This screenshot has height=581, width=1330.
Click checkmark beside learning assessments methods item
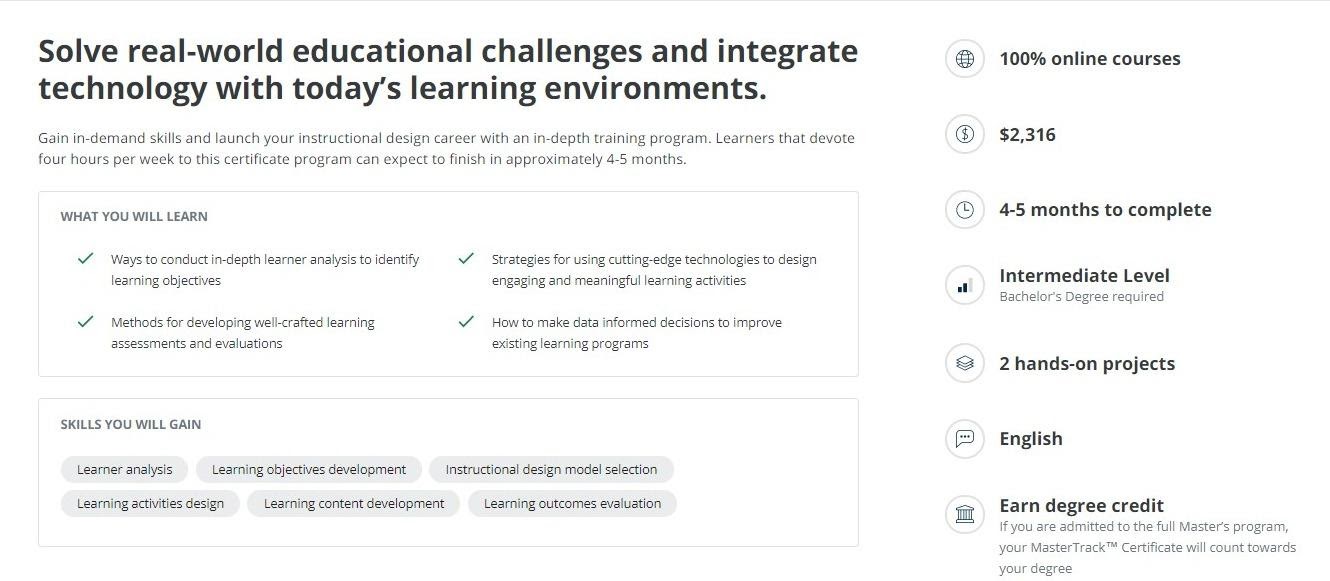point(85,322)
